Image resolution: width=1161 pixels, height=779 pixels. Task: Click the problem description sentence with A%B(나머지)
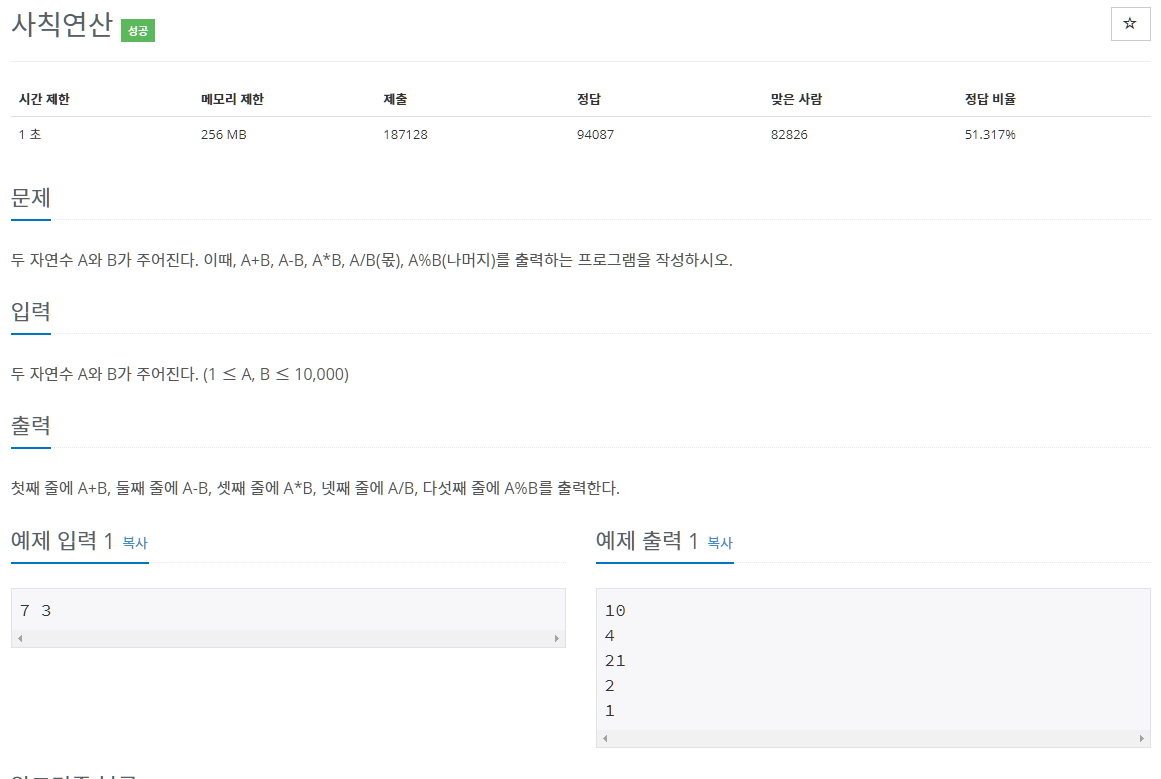click(x=372, y=260)
